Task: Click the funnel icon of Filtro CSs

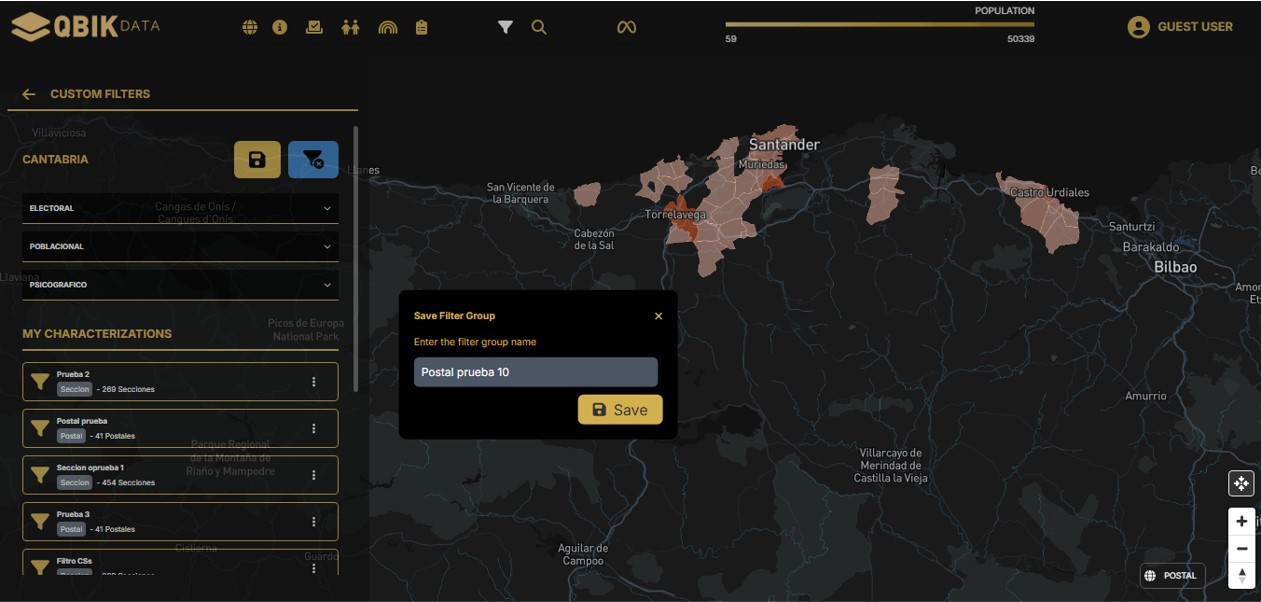Action: click(x=40, y=567)
